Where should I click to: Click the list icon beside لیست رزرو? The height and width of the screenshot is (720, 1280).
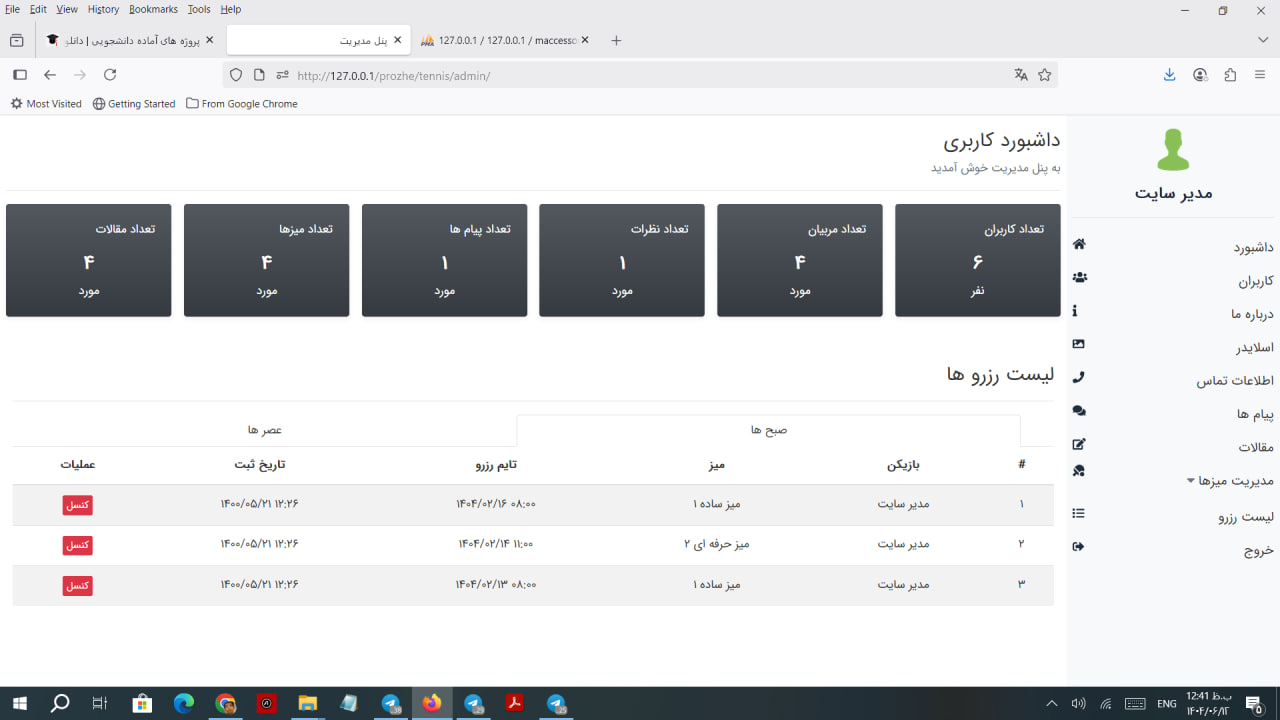tap(1078, 514)
